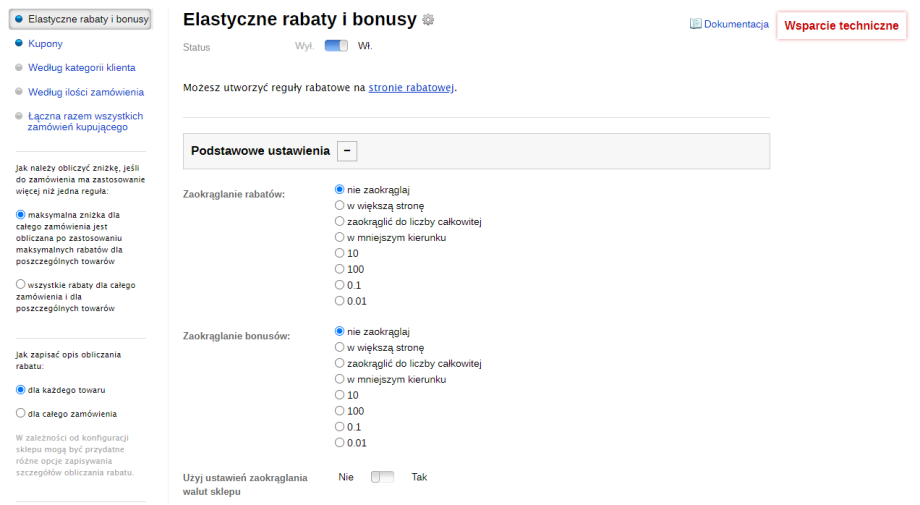Viewport: 920px width, 505px height.
Task: Click the Wsparcie techniczne button
Action: pyautogui.click(x=841, y=26)
